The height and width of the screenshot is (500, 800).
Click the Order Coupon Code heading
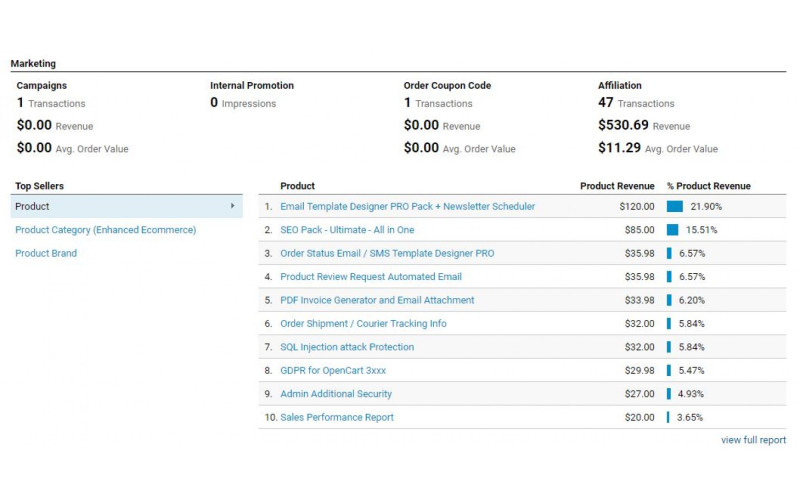tap(447, 86)
